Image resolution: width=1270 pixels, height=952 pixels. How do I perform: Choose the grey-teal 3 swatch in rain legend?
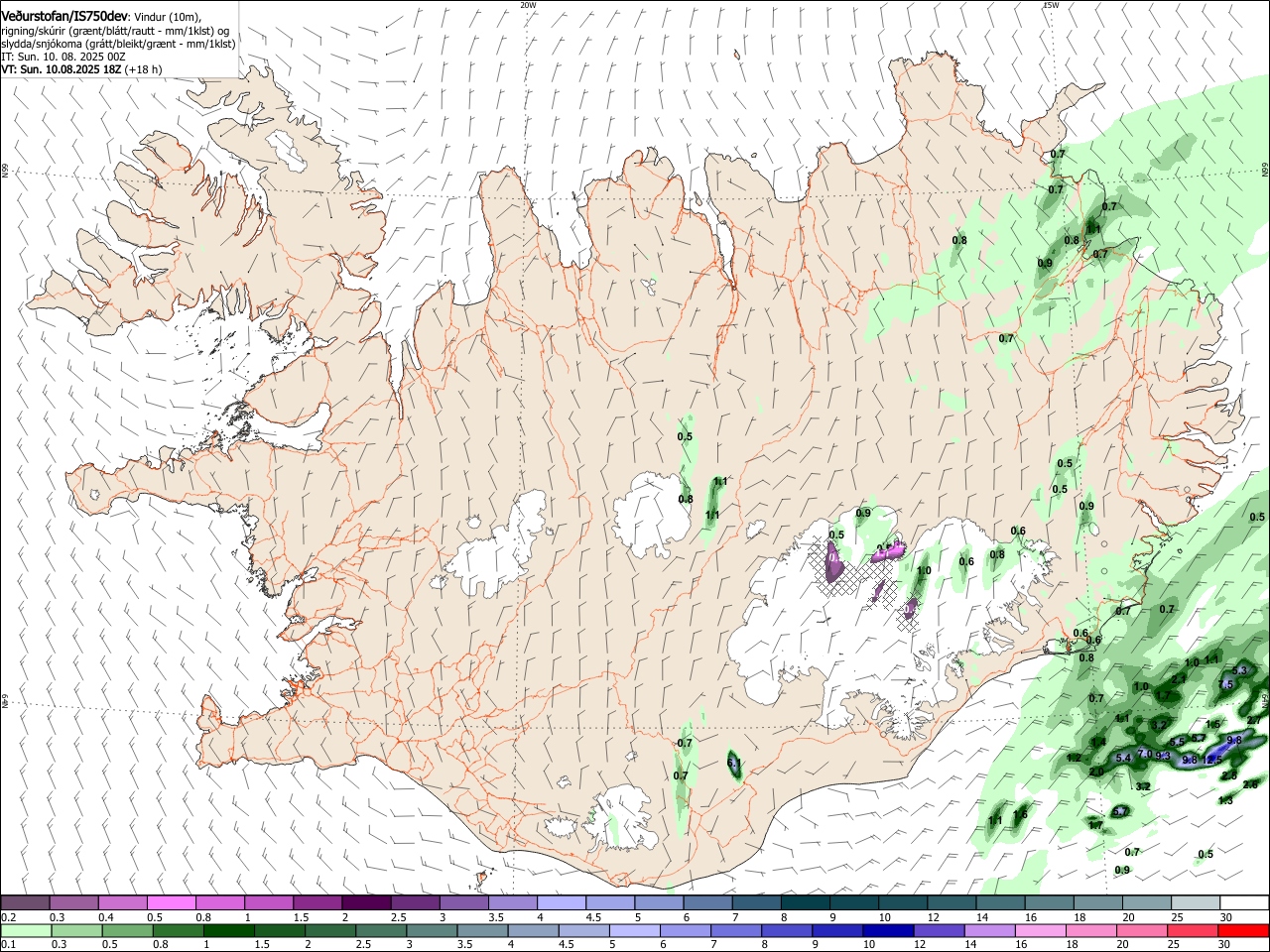[431, 930]
